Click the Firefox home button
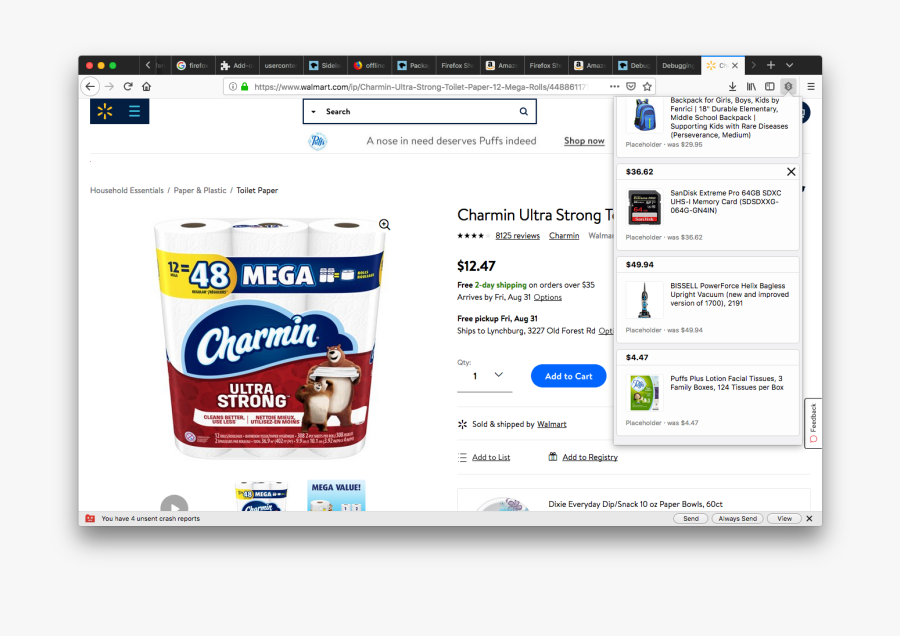Image resolution: width=900 pixels, height=636 pixels. [x=146, y=87]
